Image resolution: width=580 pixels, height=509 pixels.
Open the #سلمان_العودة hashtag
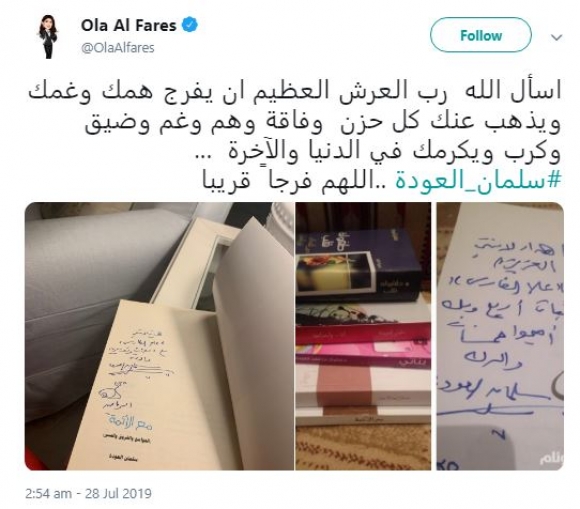tap(478, 181)
